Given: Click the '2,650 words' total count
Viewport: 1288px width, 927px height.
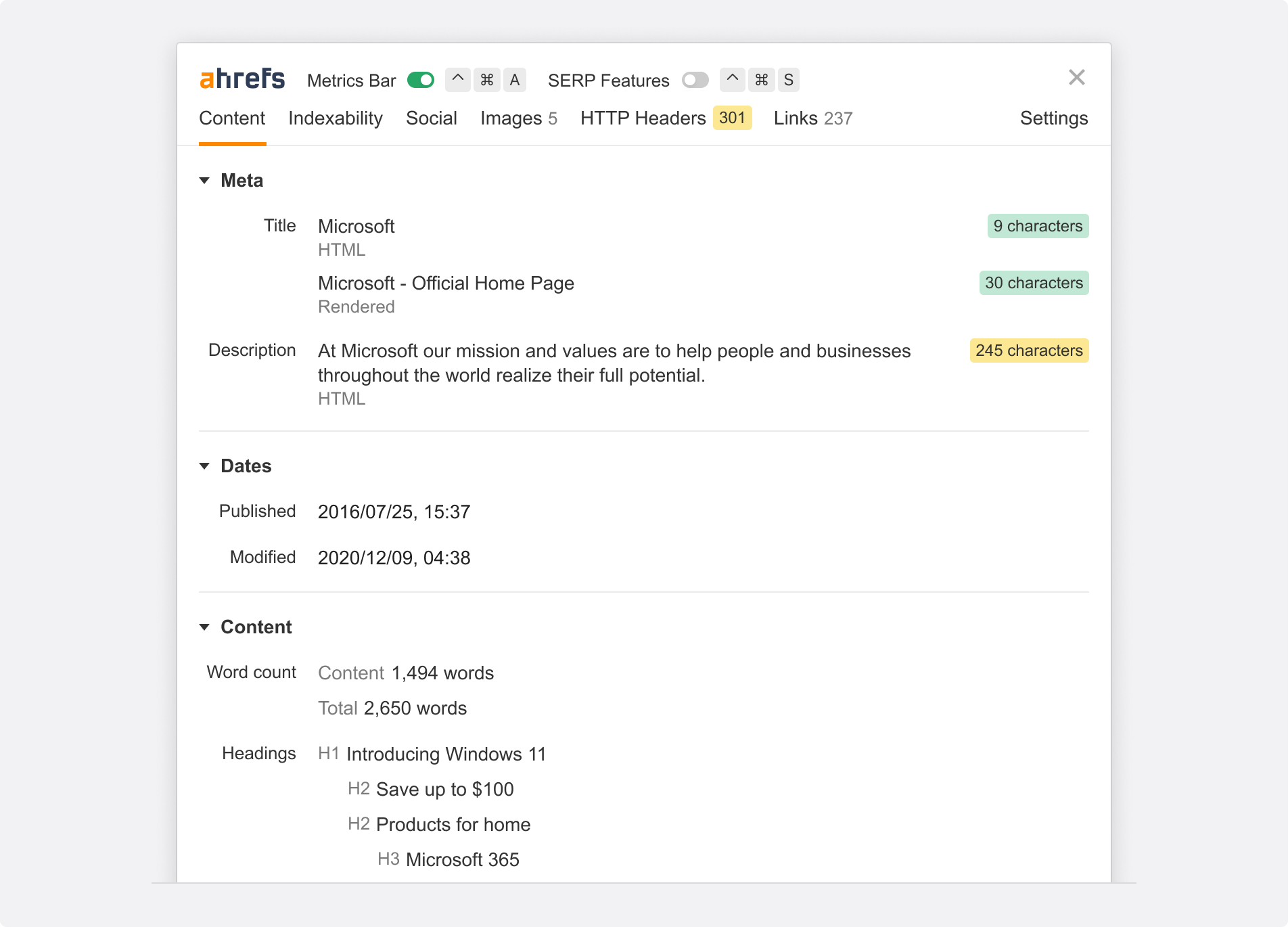Looking at the screenshot, I should pos(415,708).
